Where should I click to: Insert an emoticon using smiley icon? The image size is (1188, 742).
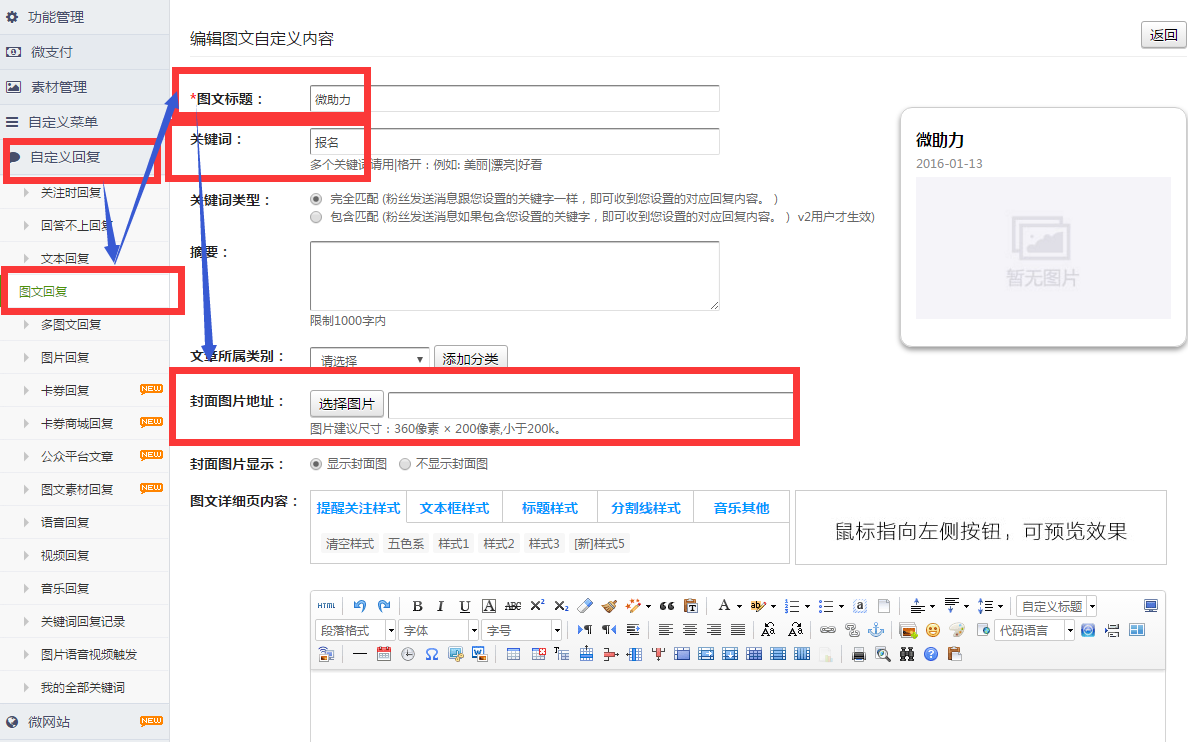point(933,630)
